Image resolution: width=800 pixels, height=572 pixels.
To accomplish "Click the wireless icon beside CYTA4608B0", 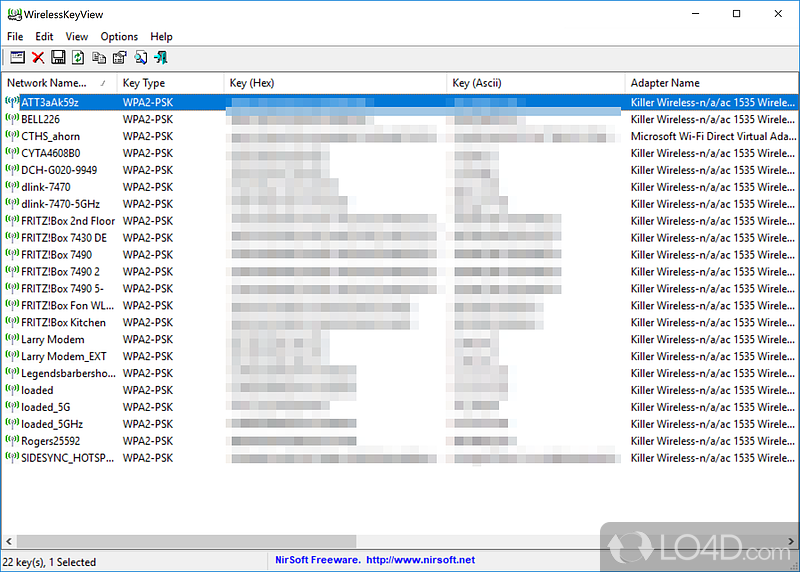I will [x=12, y=152].
